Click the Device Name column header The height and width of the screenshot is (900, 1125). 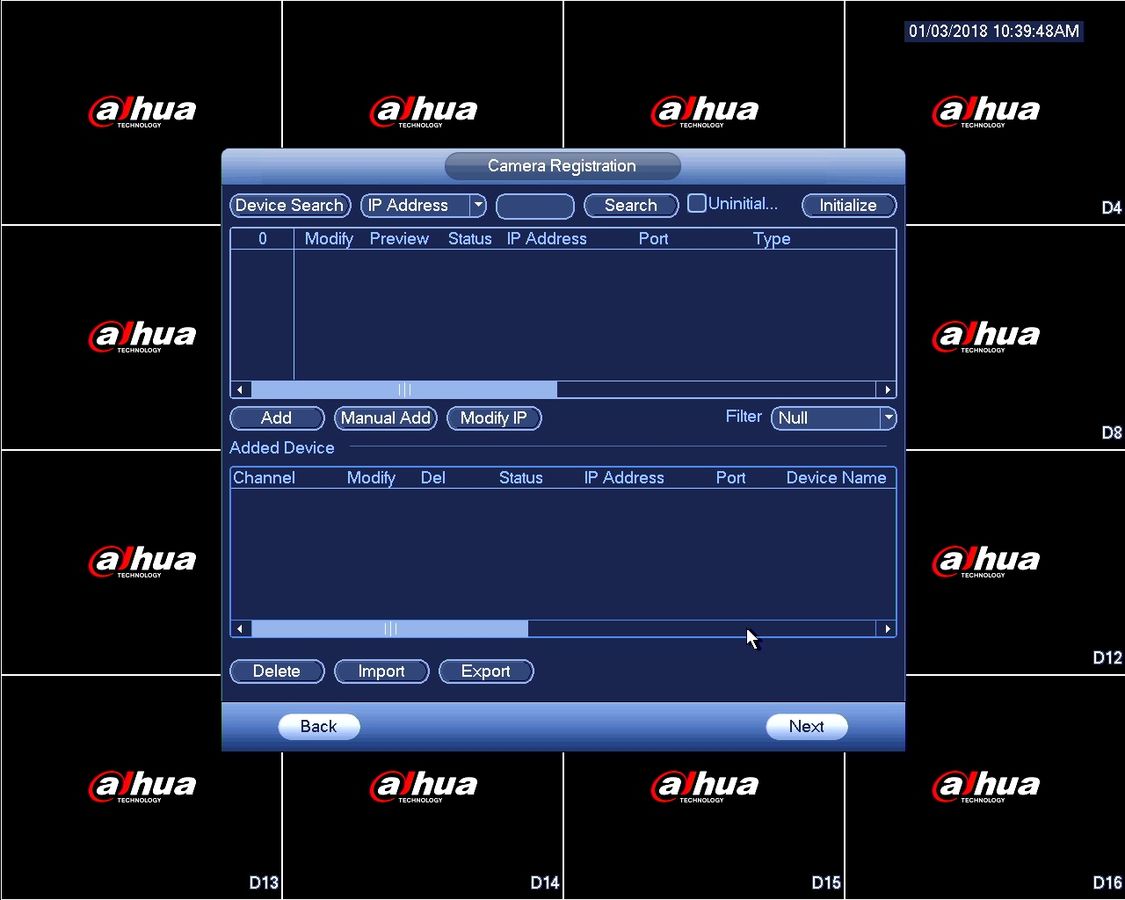pos(836,478)
